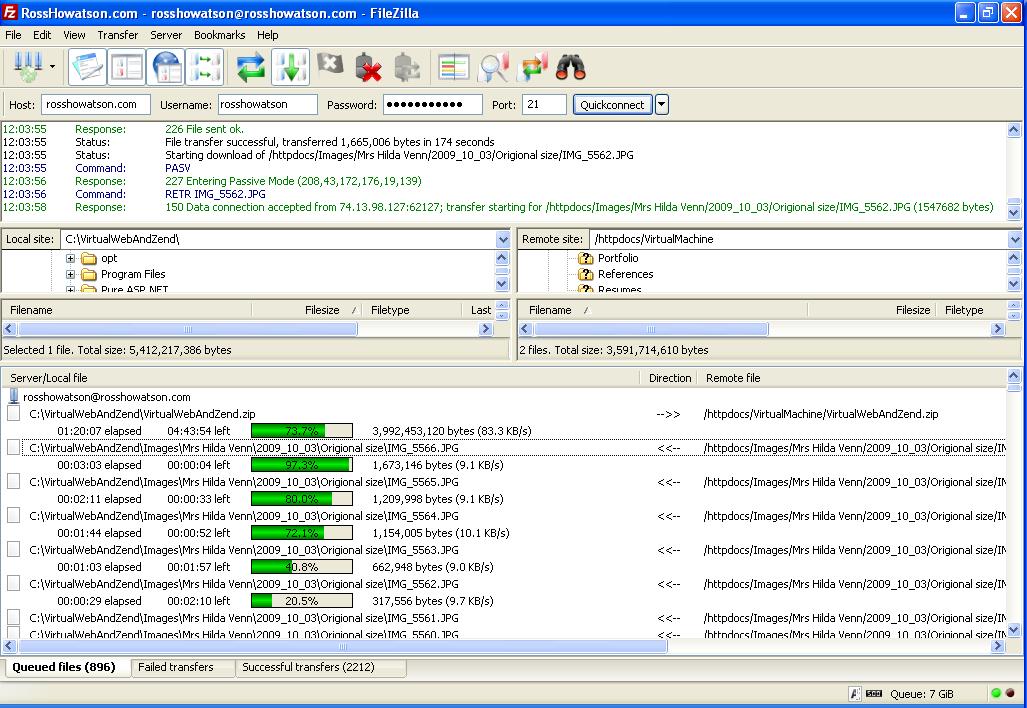Click the Username input field

click(268, 104)
